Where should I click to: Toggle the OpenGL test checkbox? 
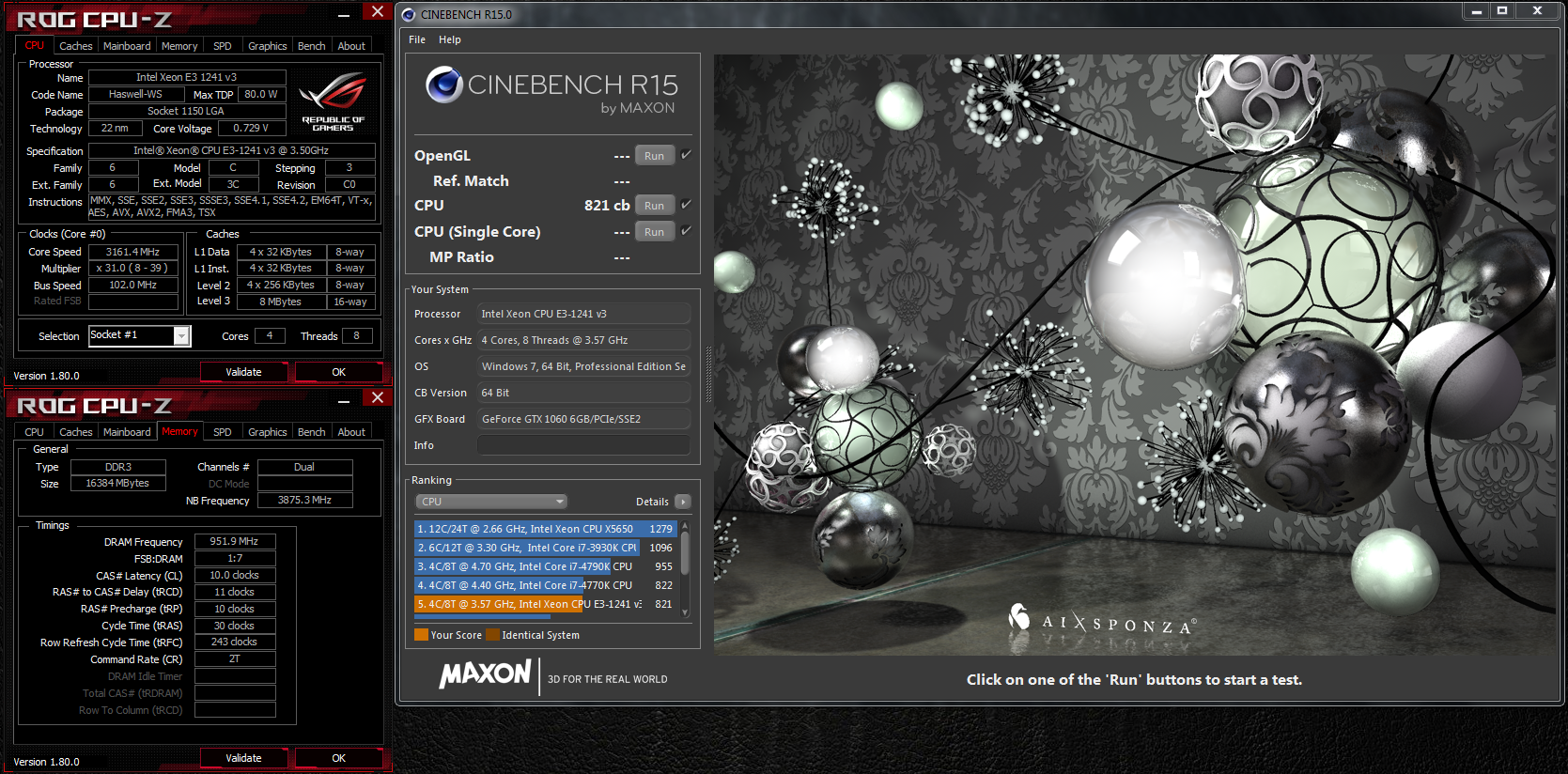[686, 155]
